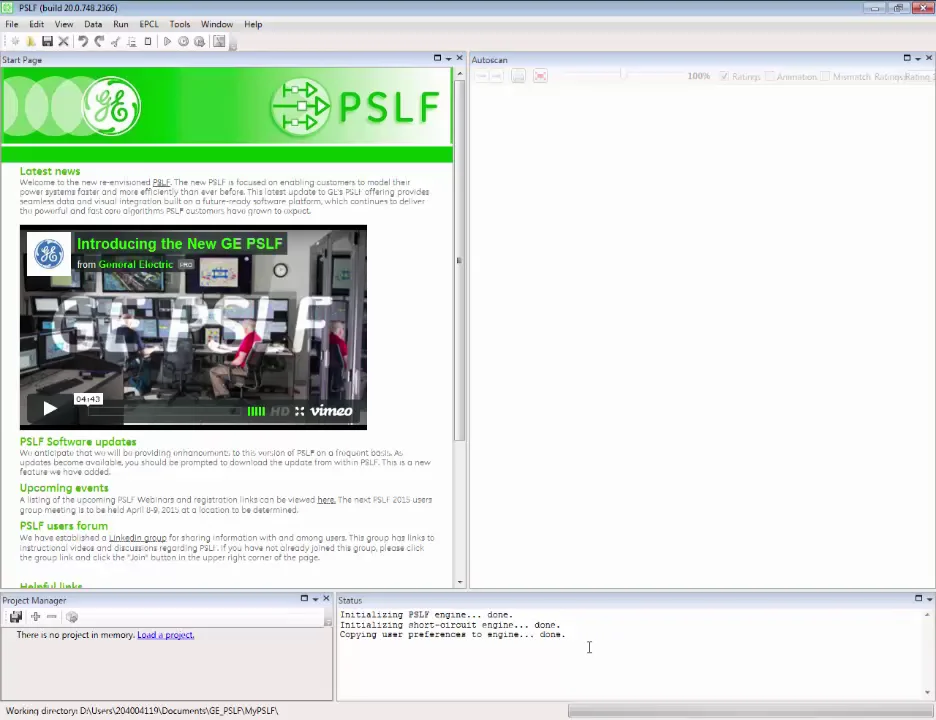
Task: Open the Edit menu
Action: point(36,24)
